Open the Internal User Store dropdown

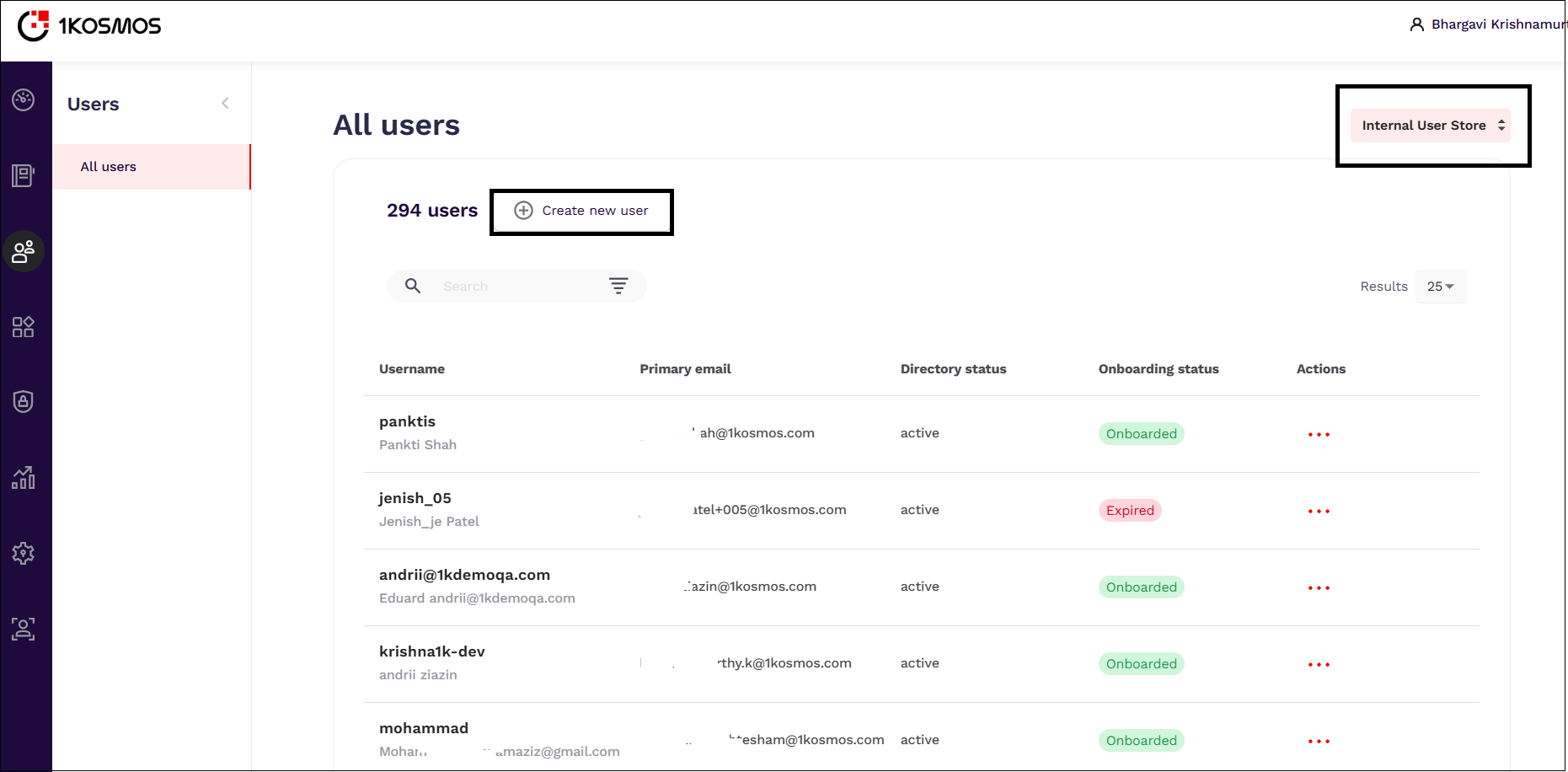1431,126
